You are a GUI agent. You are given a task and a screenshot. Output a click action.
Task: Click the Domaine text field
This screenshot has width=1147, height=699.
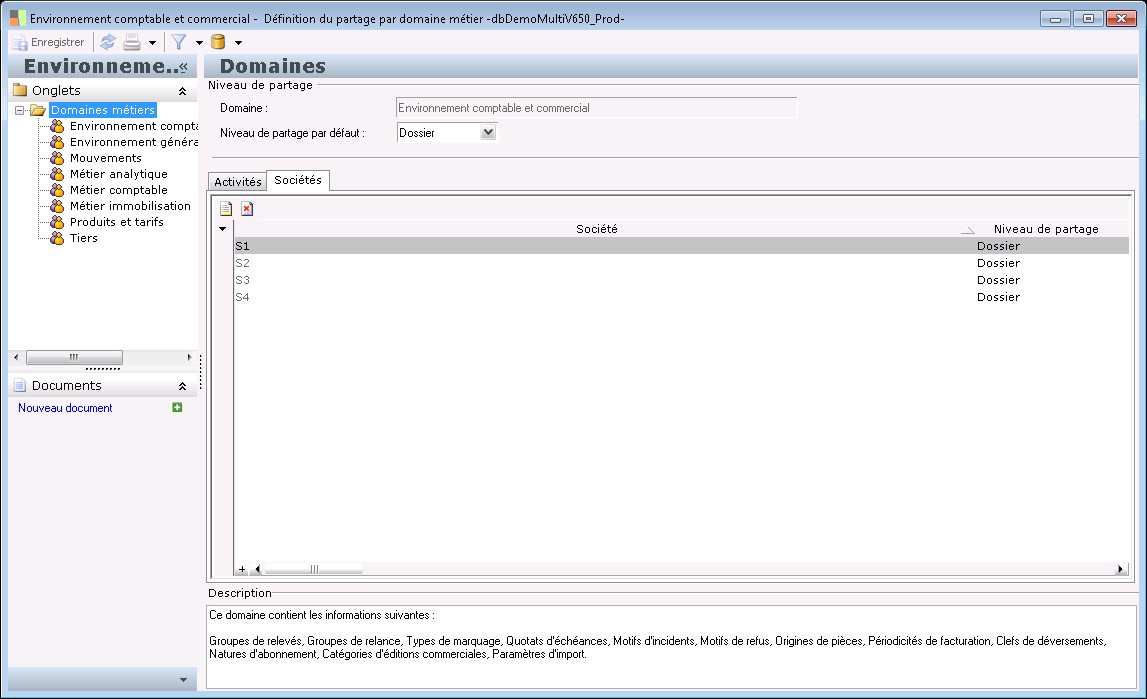(x=596, y=108)
